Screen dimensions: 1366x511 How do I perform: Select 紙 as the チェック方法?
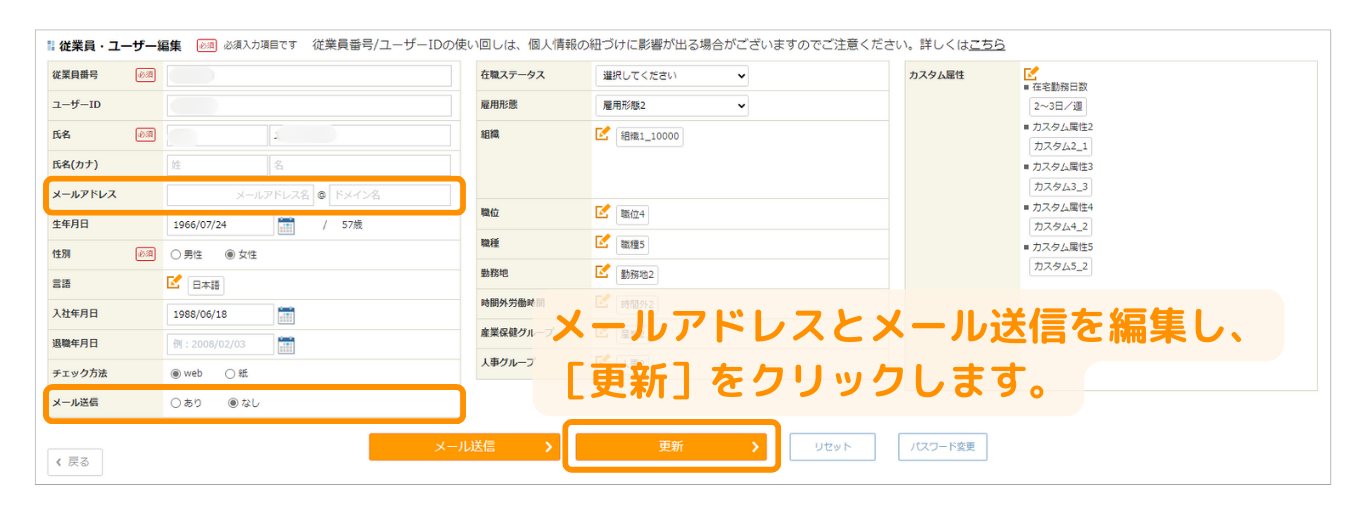point(230,374)
